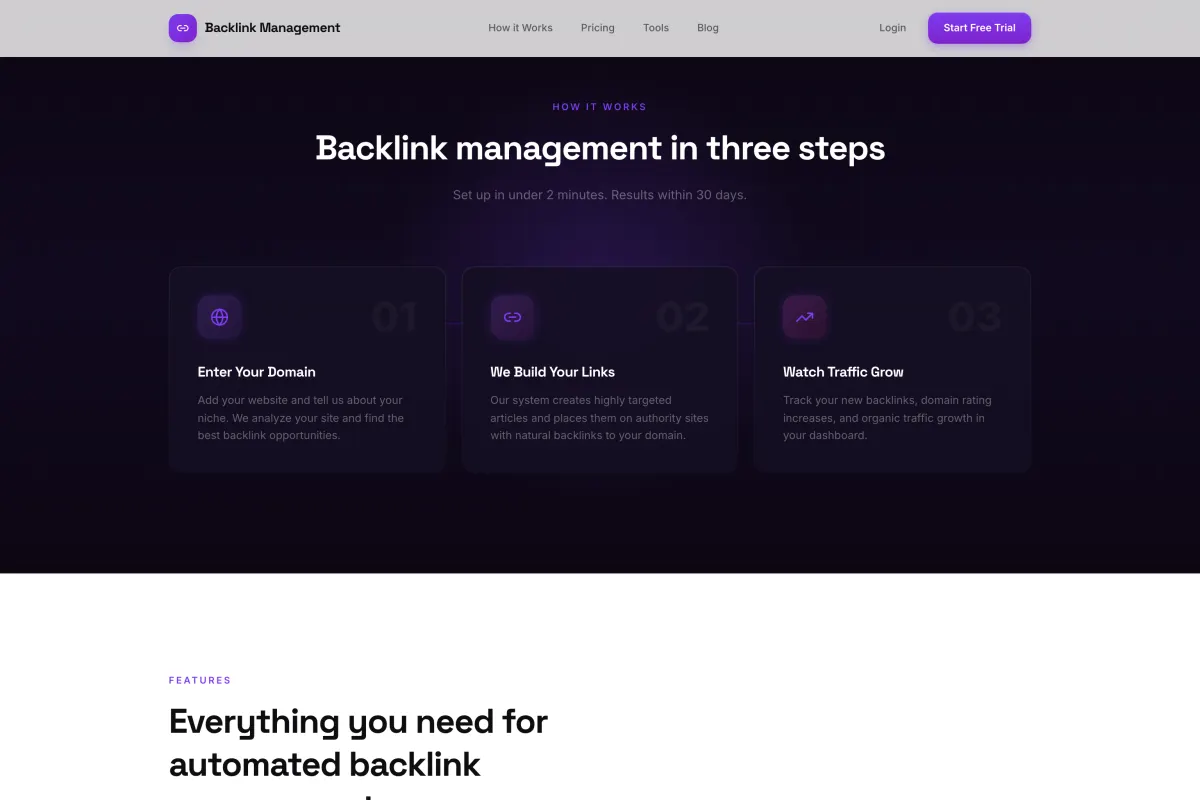Click the heading Backlink management in three steps
Screen dimensions: 1200x800
600,148
